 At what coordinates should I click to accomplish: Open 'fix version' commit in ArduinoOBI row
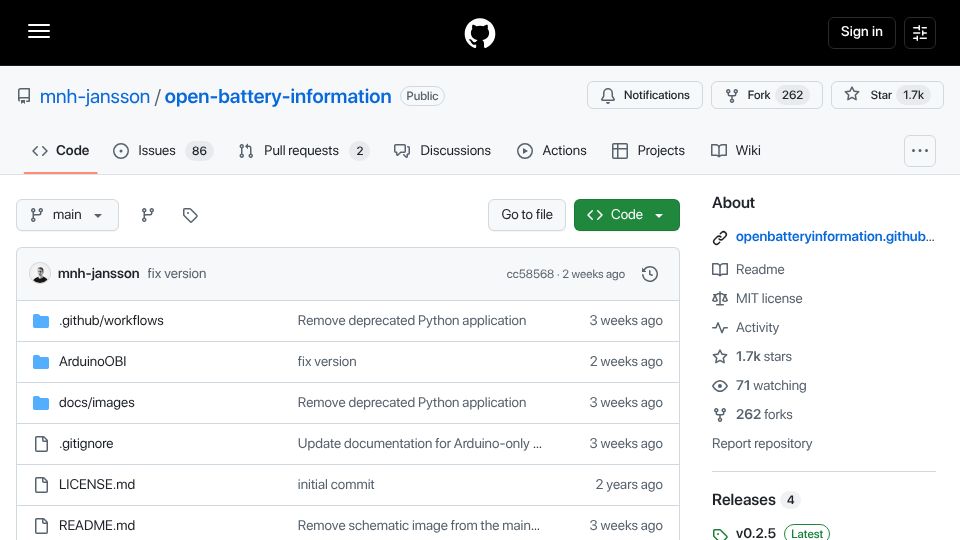(327, 361)
